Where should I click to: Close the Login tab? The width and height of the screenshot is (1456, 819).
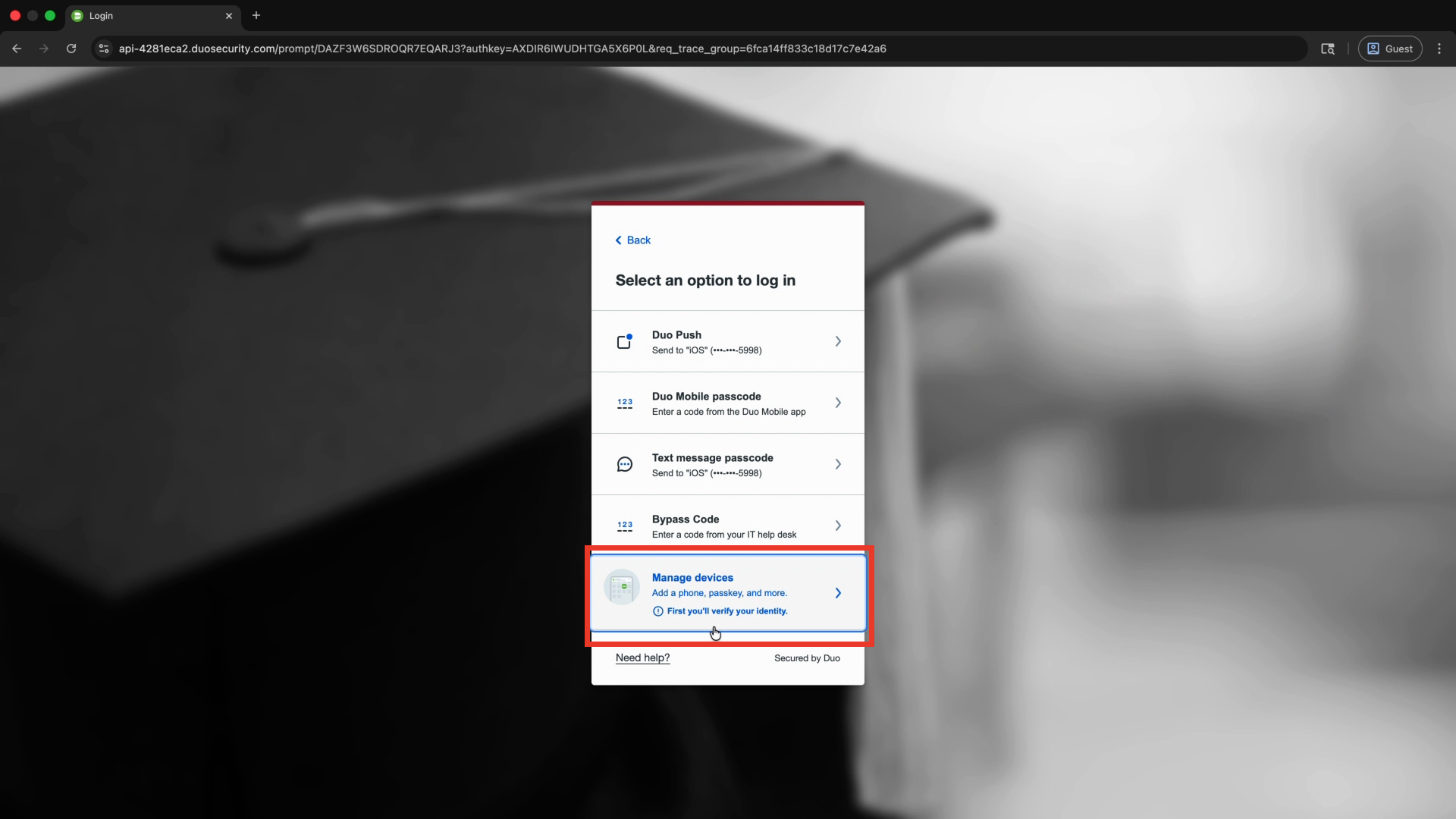tap(229, 16)
